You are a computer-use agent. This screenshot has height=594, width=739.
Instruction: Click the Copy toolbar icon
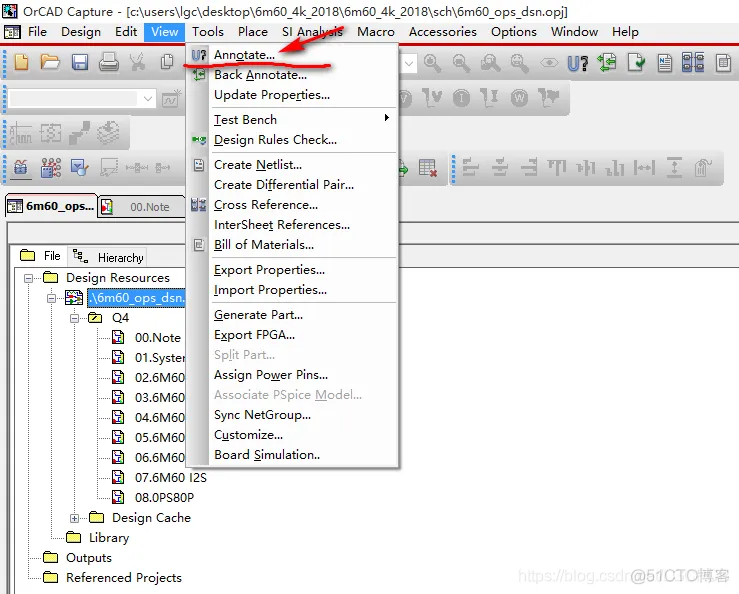[x=166, y=62]
